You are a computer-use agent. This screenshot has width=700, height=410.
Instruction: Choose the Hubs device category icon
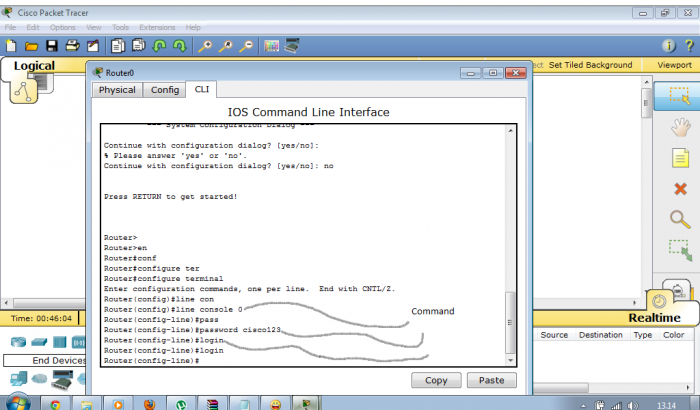(59, 343)
